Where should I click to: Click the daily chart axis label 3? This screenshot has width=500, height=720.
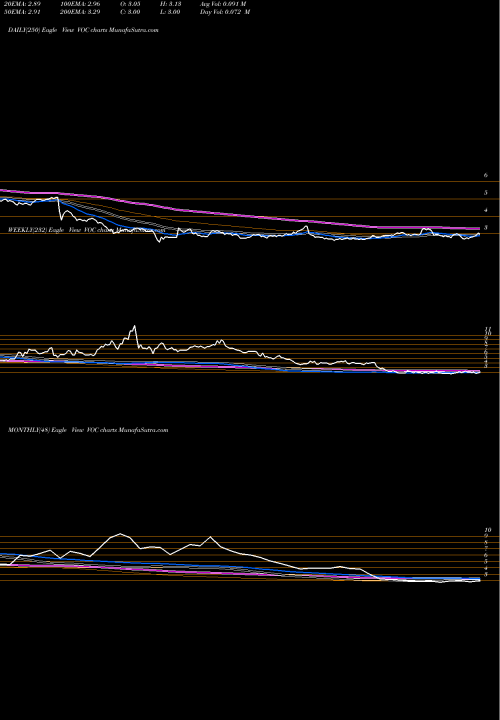[485, 228]
